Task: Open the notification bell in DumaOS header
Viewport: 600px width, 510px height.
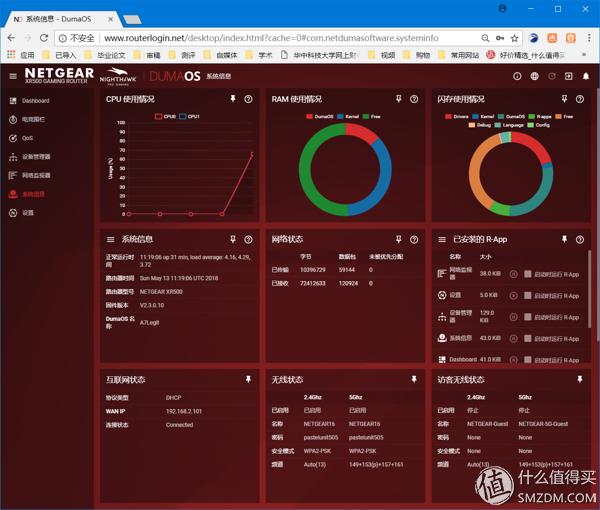Action: click(x=586, y=76)
